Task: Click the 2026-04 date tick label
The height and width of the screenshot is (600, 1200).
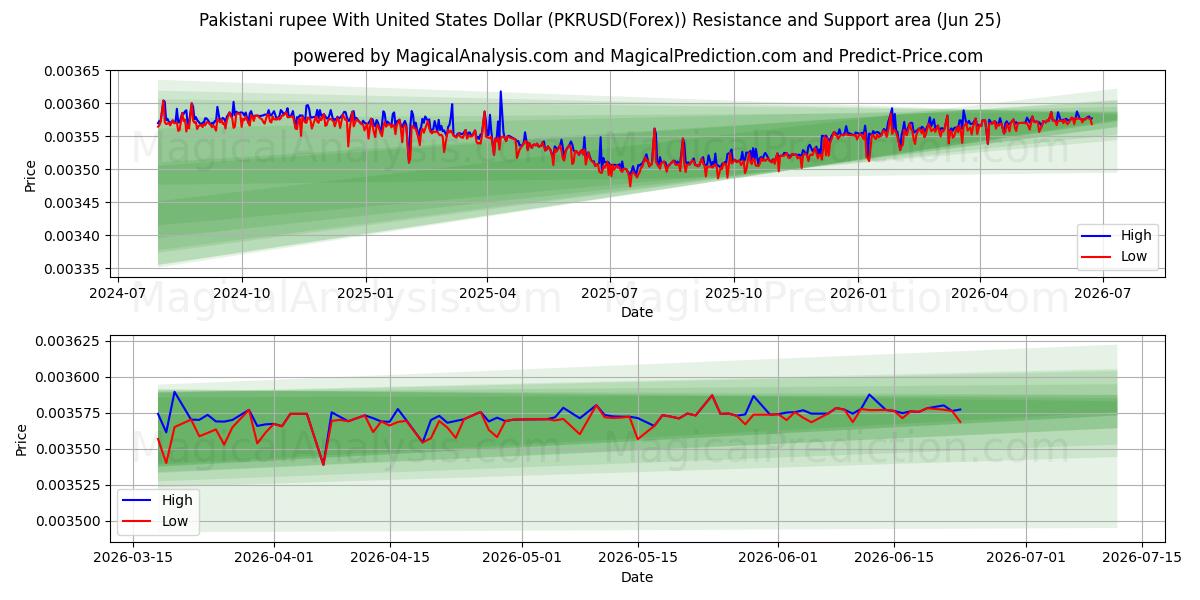Action: coord(979,294)
